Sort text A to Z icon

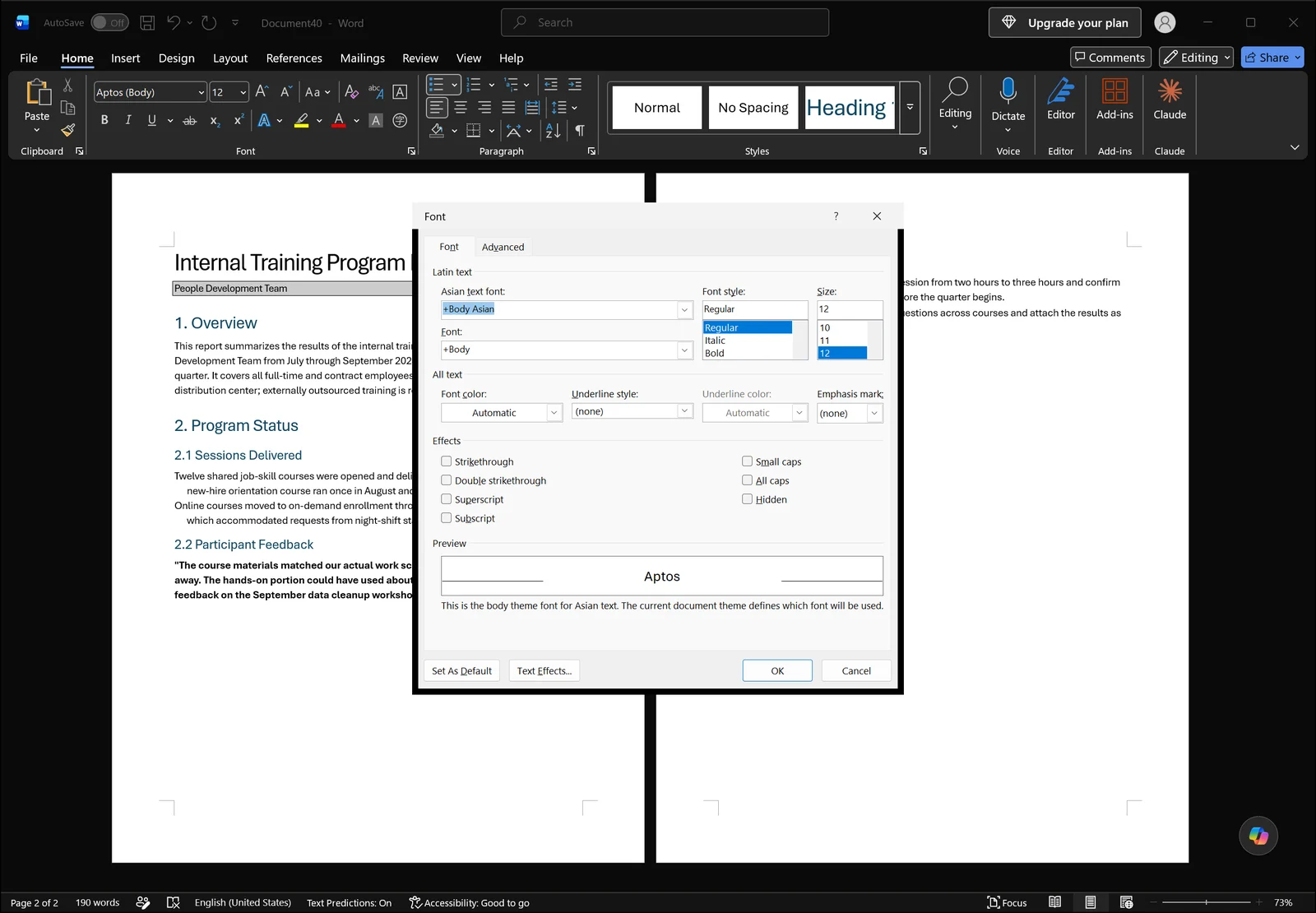(553, 131)
